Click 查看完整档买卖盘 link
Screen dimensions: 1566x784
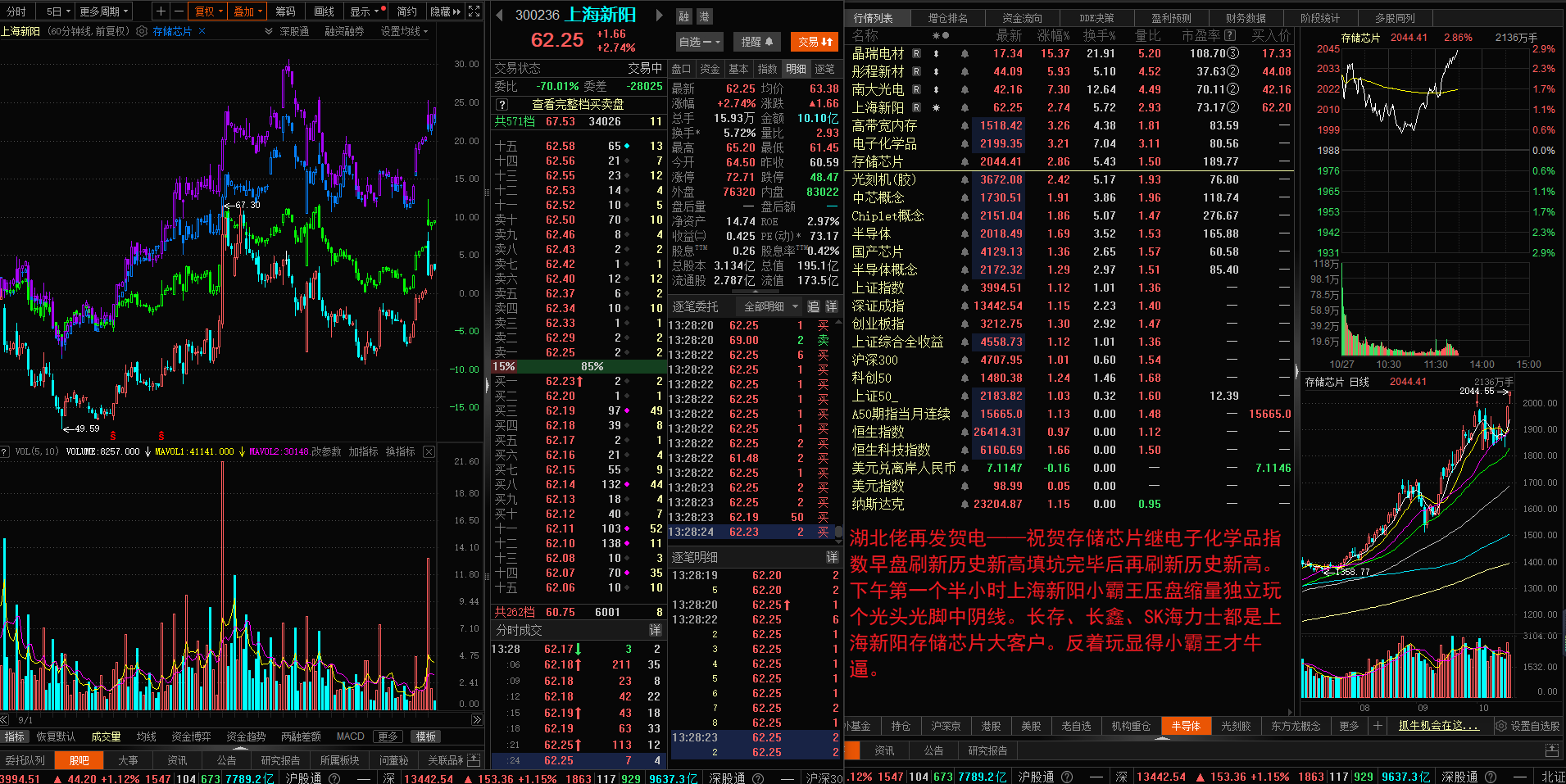(578, 105)
